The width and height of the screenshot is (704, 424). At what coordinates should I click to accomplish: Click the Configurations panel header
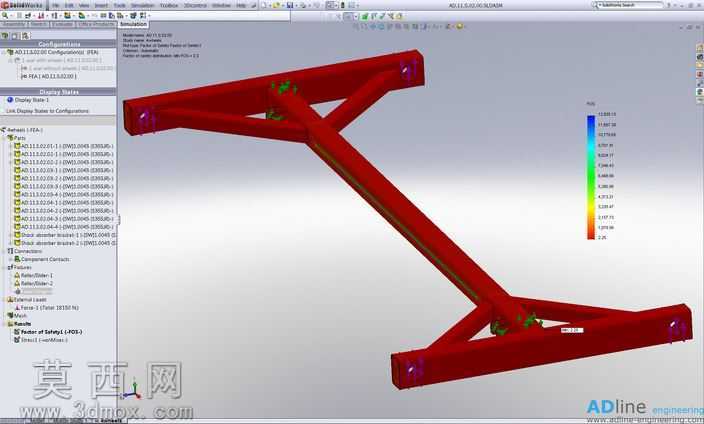click(58, 44)
